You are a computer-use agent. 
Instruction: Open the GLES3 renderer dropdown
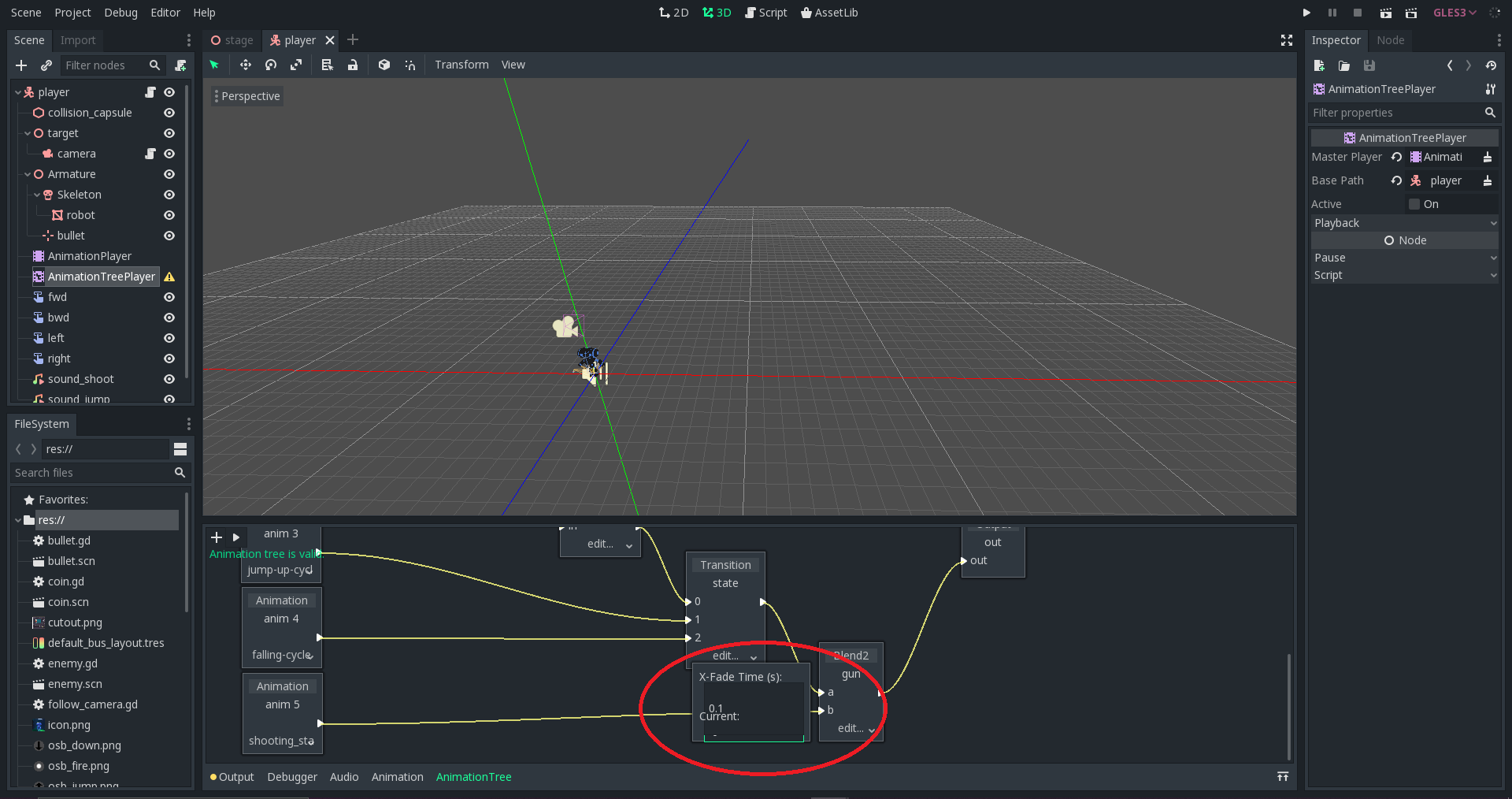click(1455, 13)
